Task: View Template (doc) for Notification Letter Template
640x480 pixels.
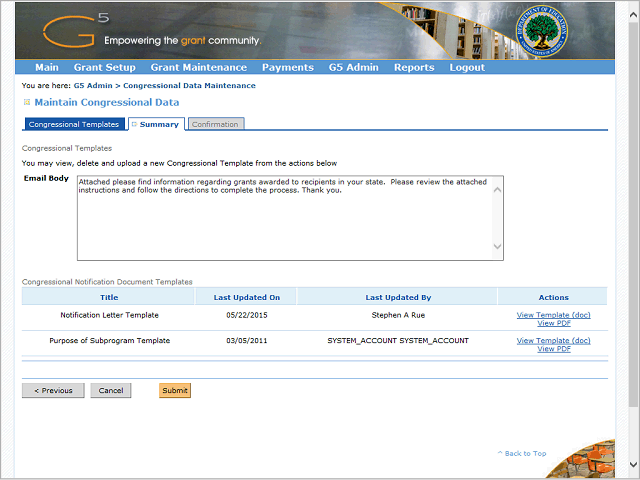Action: click(x=553, y=315)
